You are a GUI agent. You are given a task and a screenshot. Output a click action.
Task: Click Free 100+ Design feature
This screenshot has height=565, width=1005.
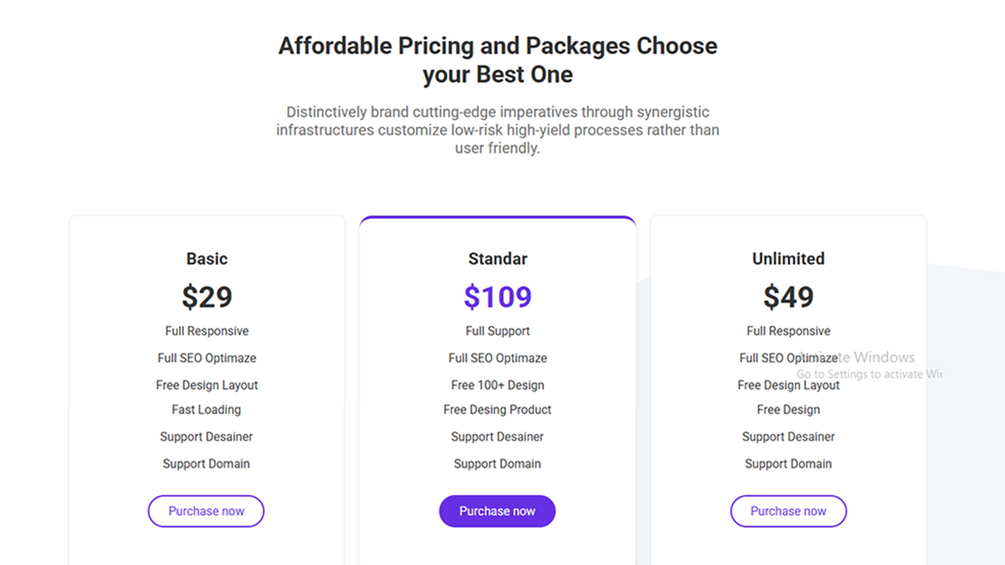coord(497,385)
